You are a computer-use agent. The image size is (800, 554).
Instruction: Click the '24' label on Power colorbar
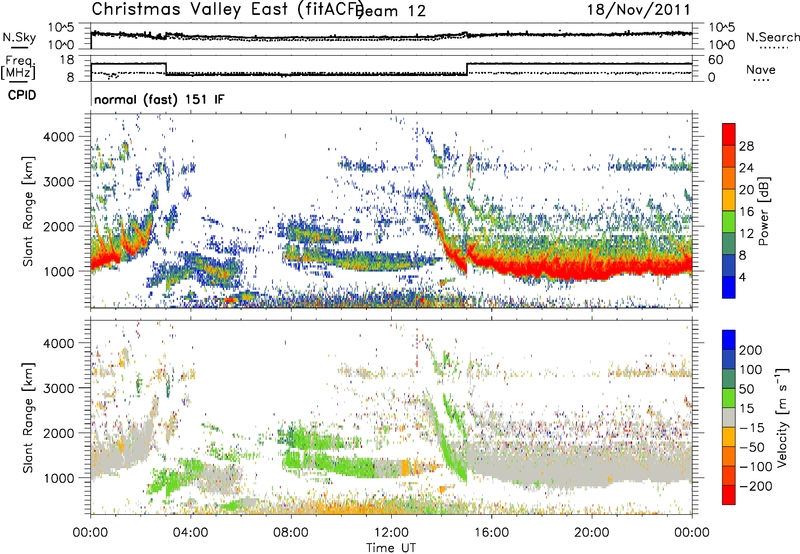coord(746,168)
